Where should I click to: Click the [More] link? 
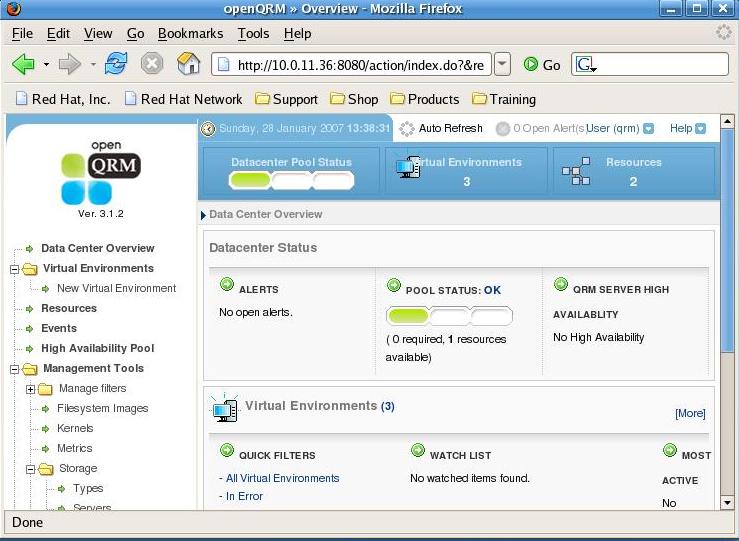click(690, 413)
